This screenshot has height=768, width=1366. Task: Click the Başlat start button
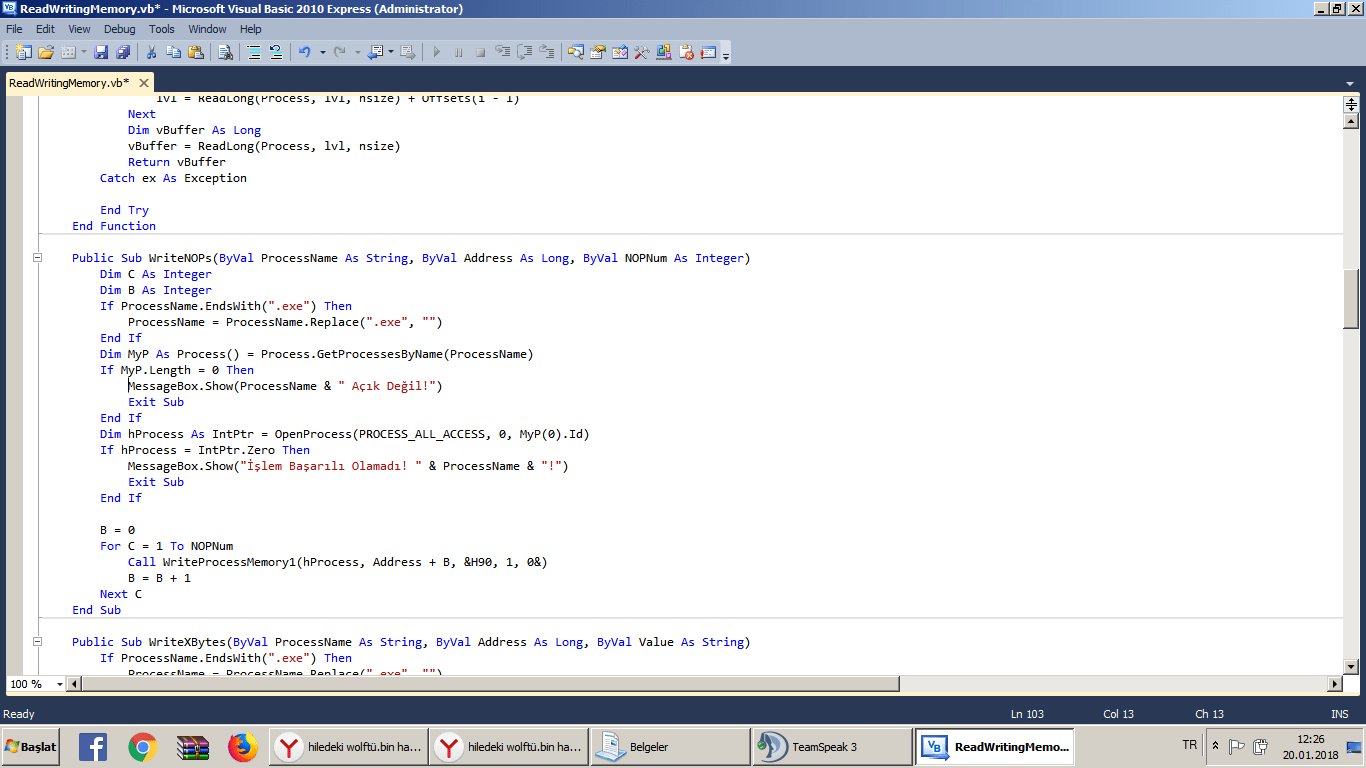[x=31, y=746]
